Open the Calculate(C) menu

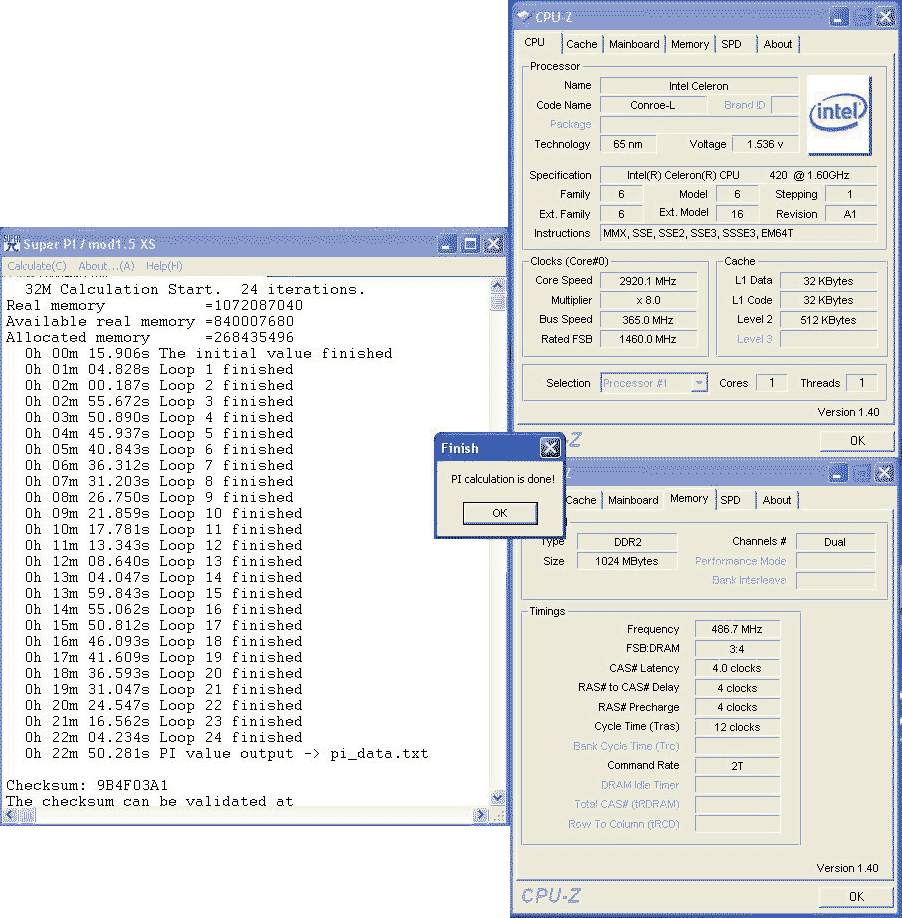37,266
